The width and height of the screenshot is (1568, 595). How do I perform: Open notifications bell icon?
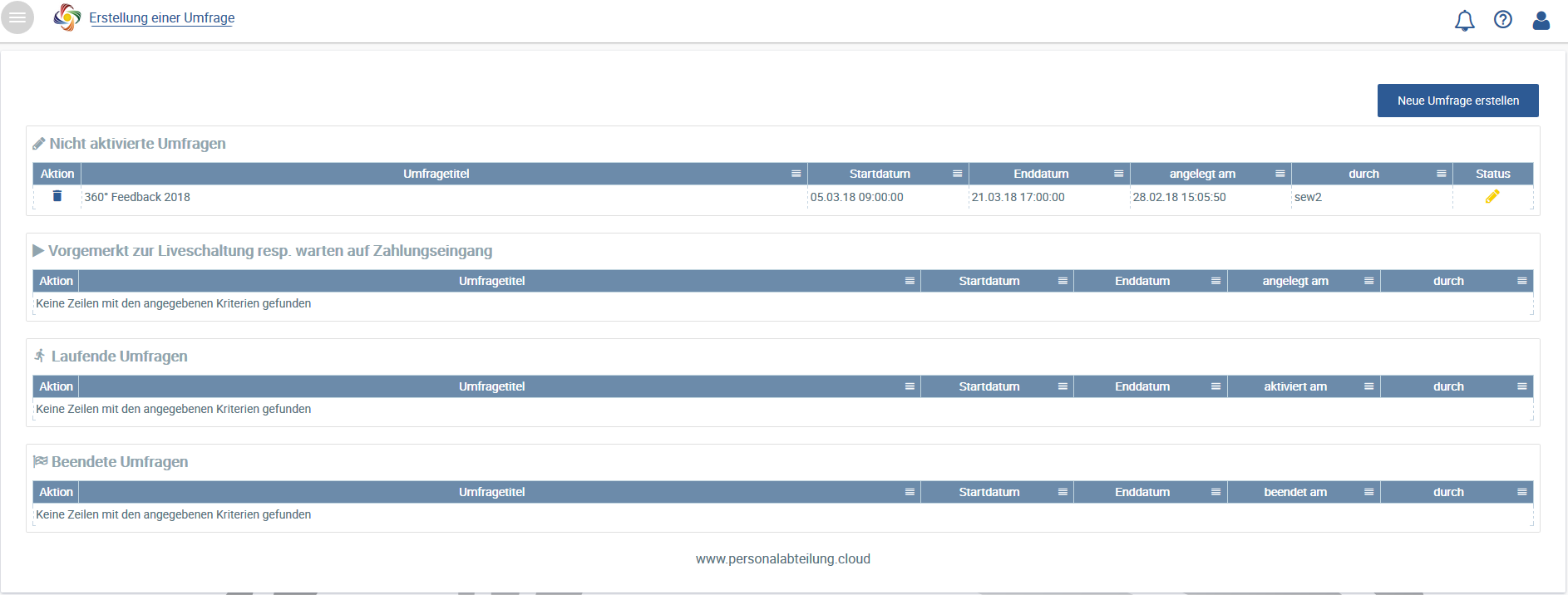(1465, 20)
